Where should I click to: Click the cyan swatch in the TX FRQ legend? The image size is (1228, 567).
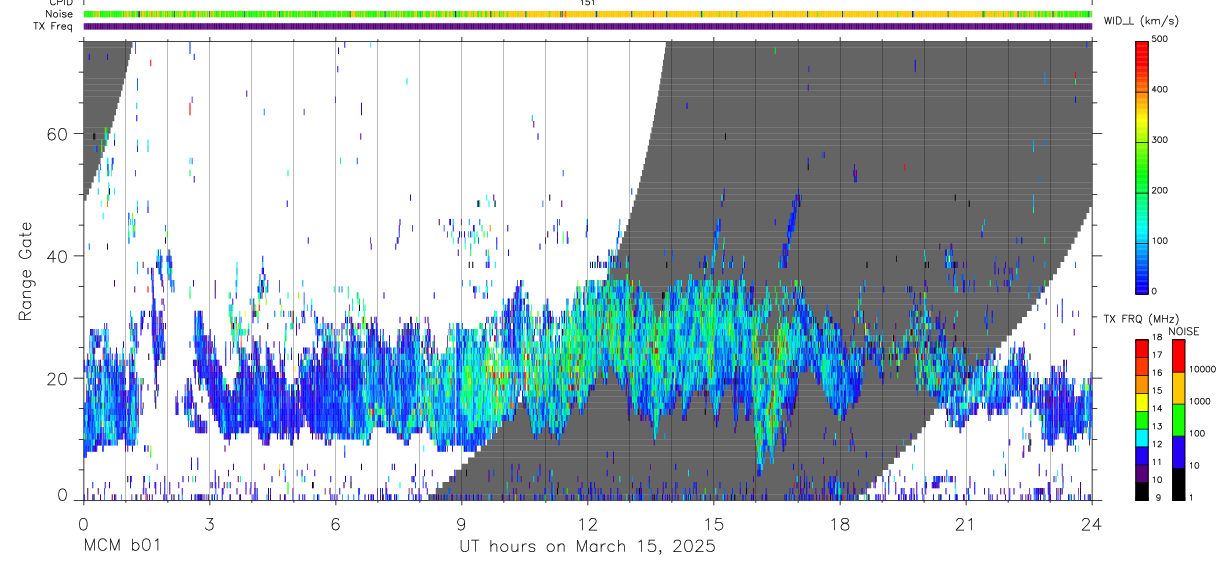pyautogui.click(x=1142, y=438)
